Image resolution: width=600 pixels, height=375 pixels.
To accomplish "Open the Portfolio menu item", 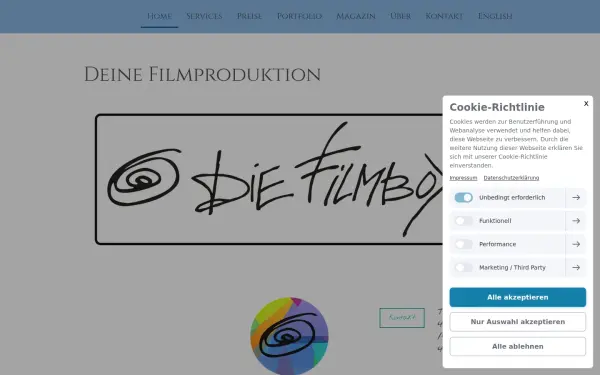I will click(299, 16).
